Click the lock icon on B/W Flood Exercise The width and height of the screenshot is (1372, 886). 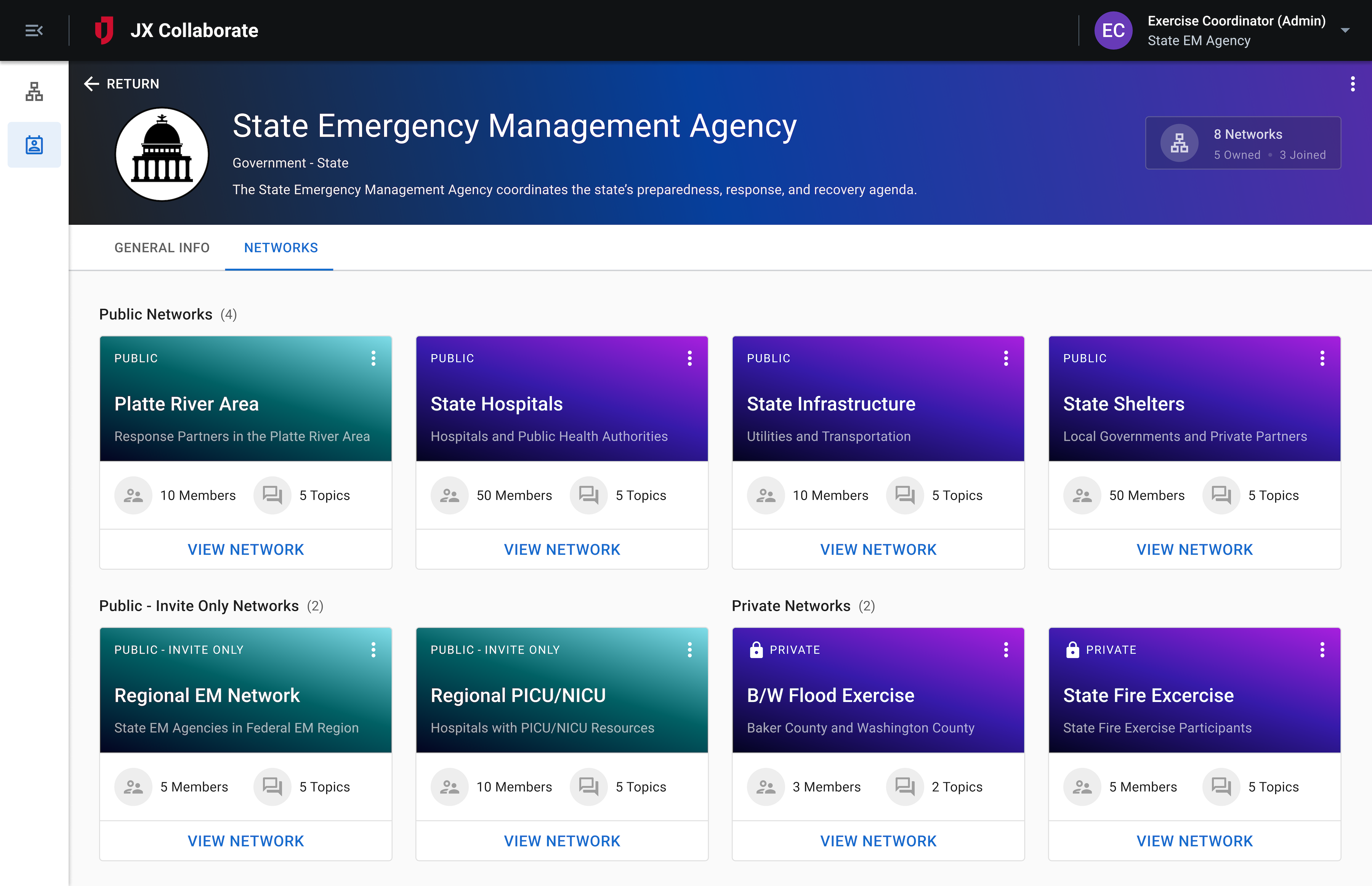pos(756,649)
